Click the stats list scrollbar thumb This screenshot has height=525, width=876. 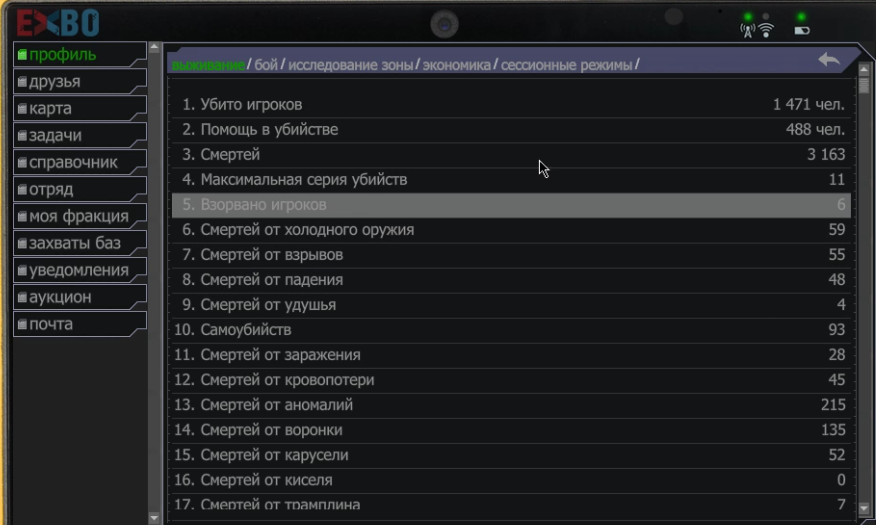864,85
